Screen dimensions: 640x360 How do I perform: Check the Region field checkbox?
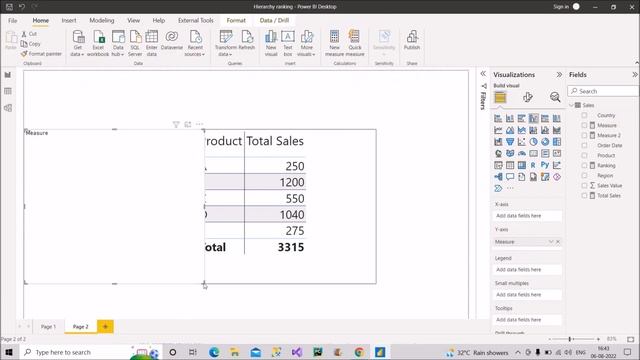pos(584,176)
